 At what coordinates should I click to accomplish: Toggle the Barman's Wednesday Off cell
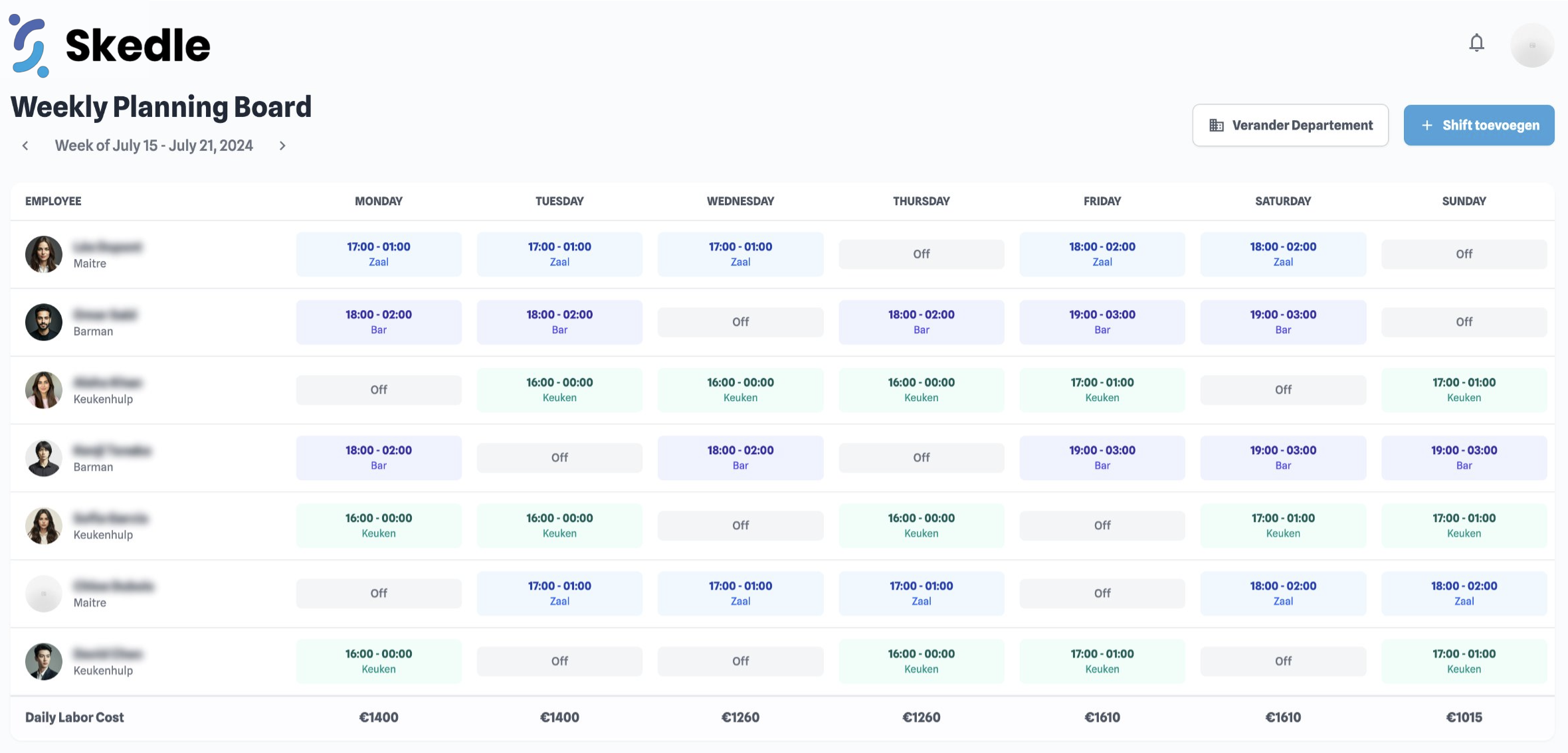(740, 322)
